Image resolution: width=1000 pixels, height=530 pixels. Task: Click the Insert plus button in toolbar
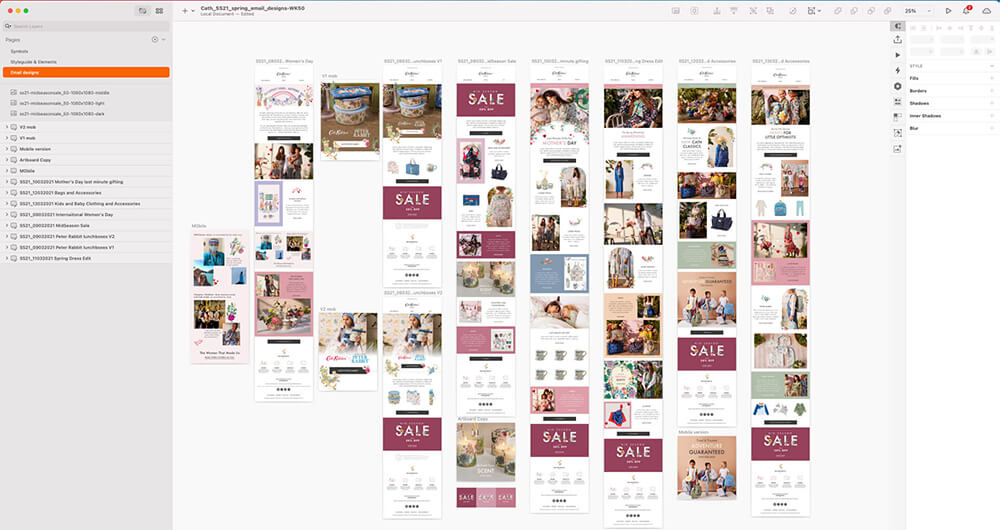pos(184,10)
